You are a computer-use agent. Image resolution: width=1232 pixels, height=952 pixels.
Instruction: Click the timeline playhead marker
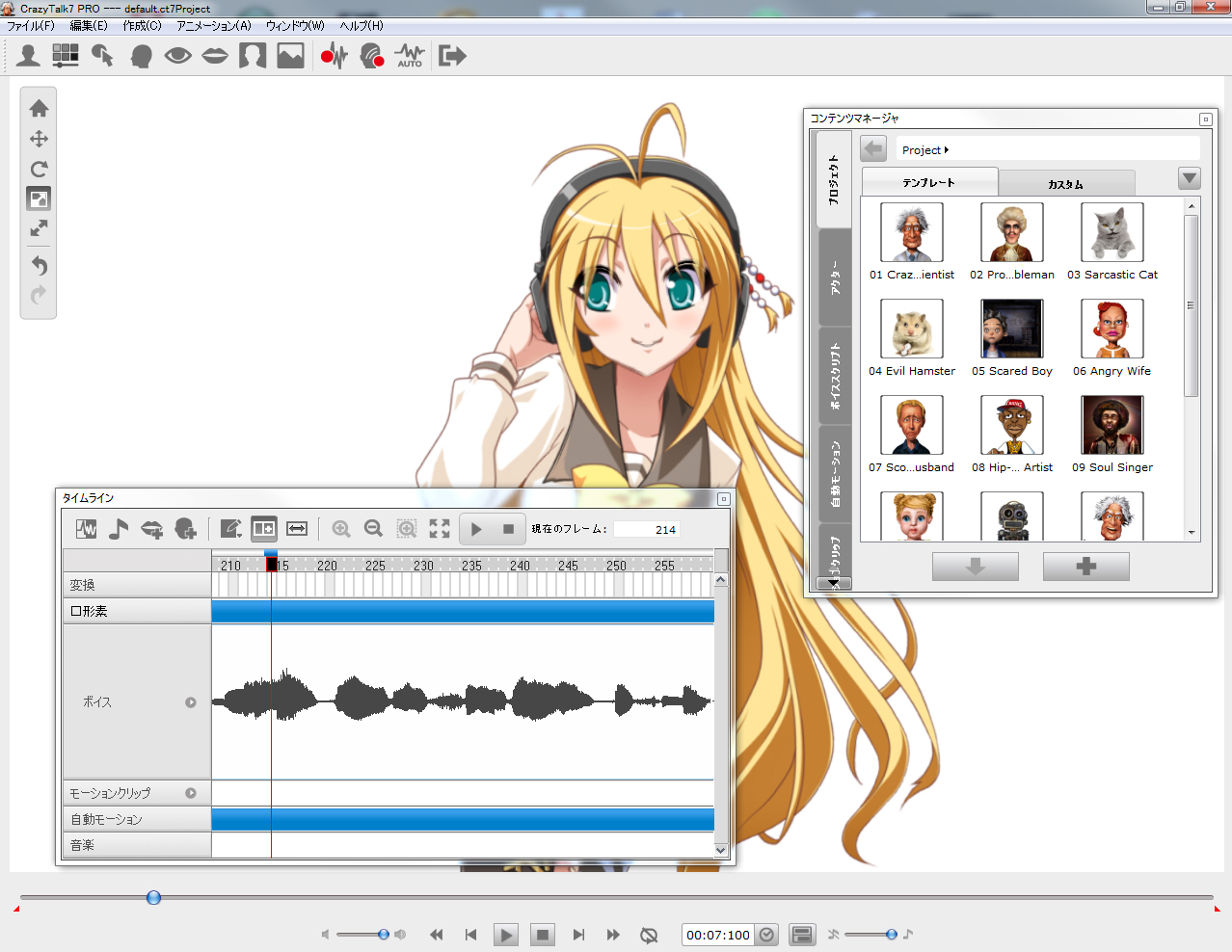[271, 563]
